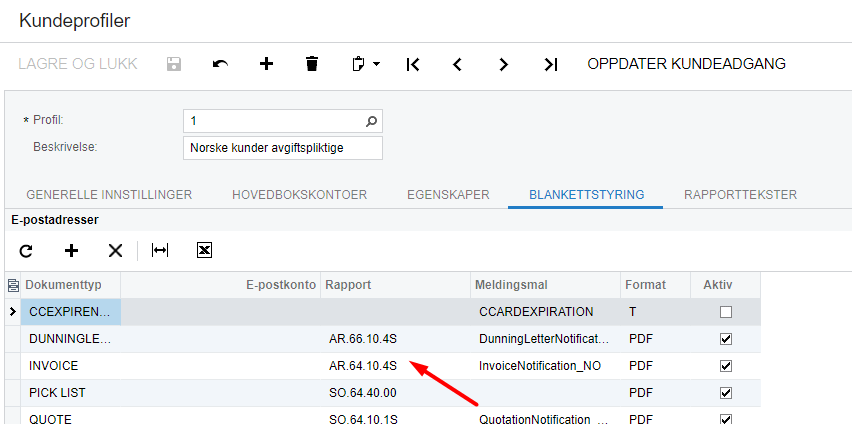Sort by Format column header
The image size is (852, 424).
tap(655, 285)
